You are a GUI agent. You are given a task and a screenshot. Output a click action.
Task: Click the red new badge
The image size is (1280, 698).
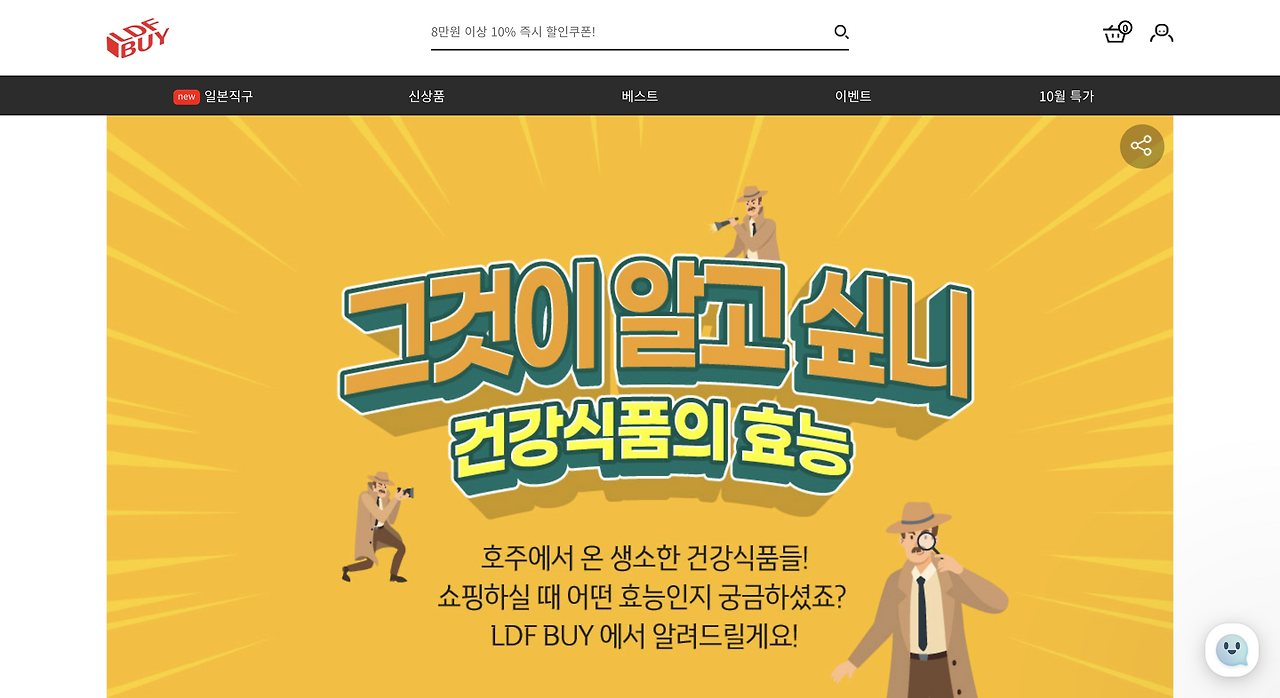click(186, 97)
